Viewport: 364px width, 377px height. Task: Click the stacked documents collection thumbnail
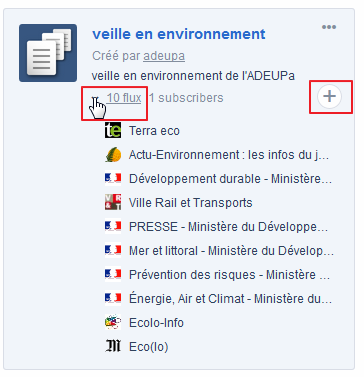coord(48,53)
